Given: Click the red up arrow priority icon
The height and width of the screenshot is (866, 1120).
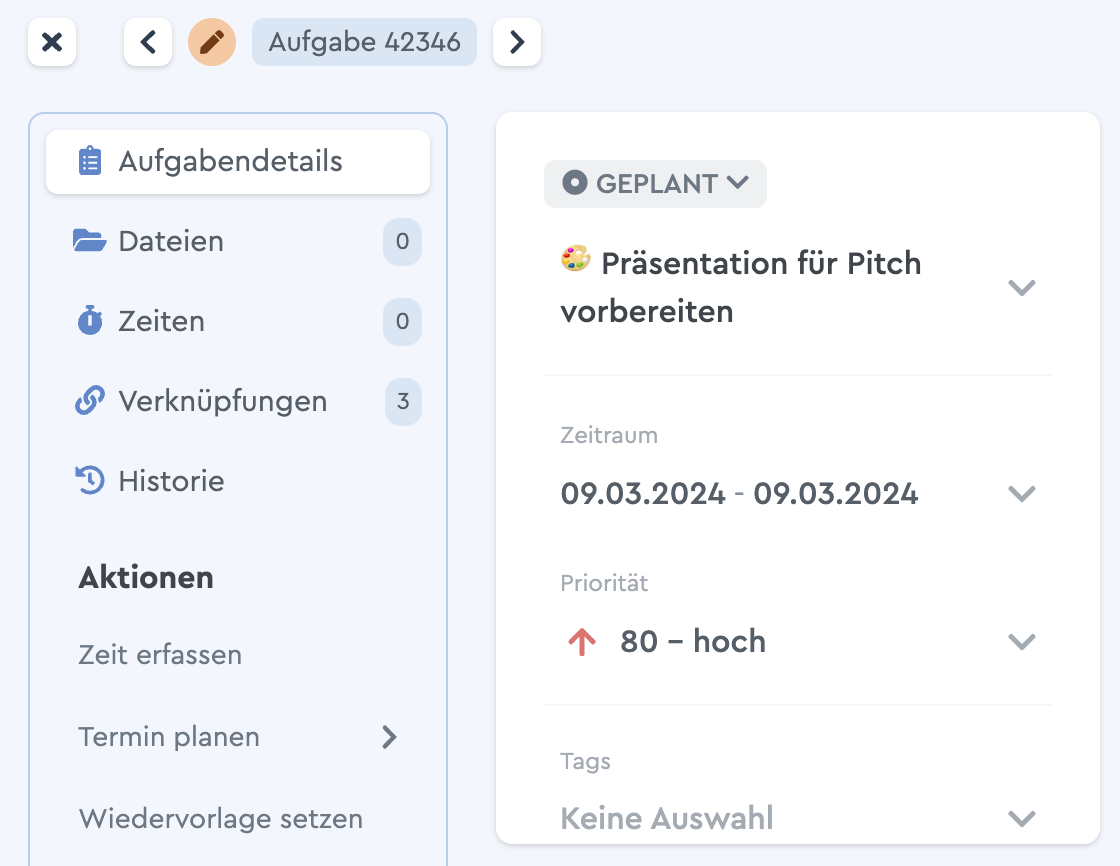Looking at the screenshot, I should pos(582,642).
